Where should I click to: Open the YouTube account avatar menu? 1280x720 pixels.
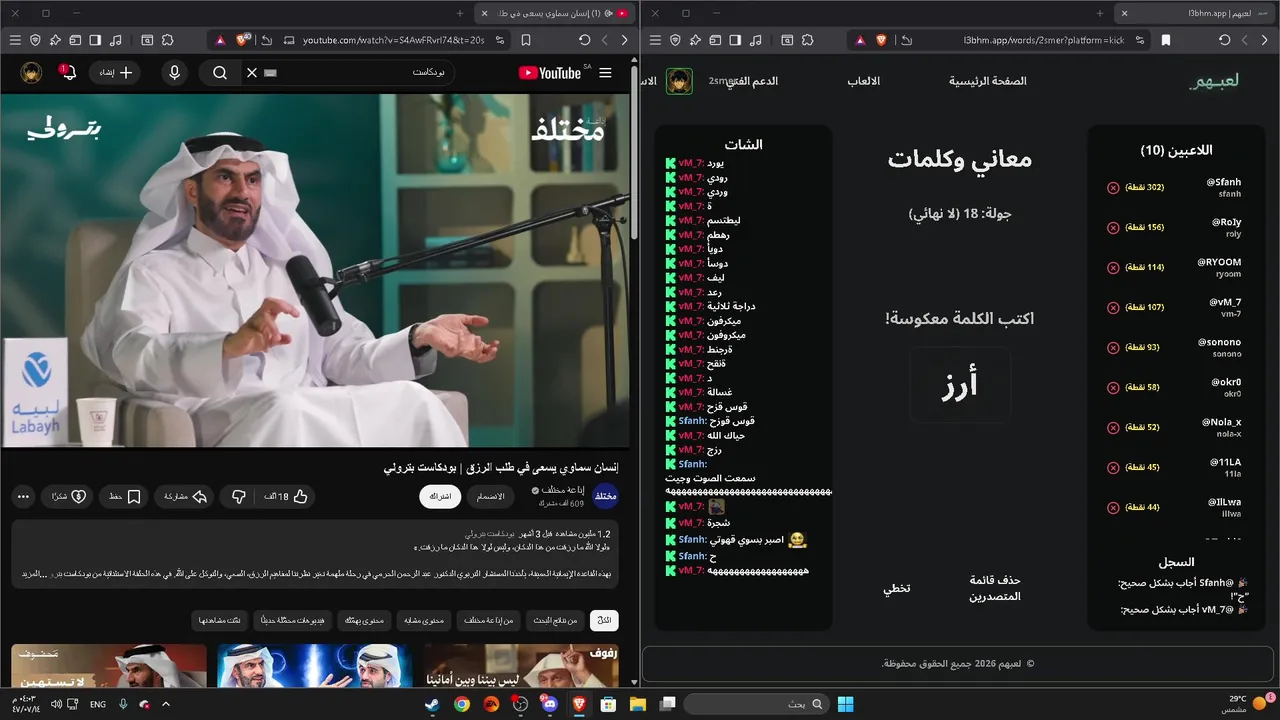(31, 73)
